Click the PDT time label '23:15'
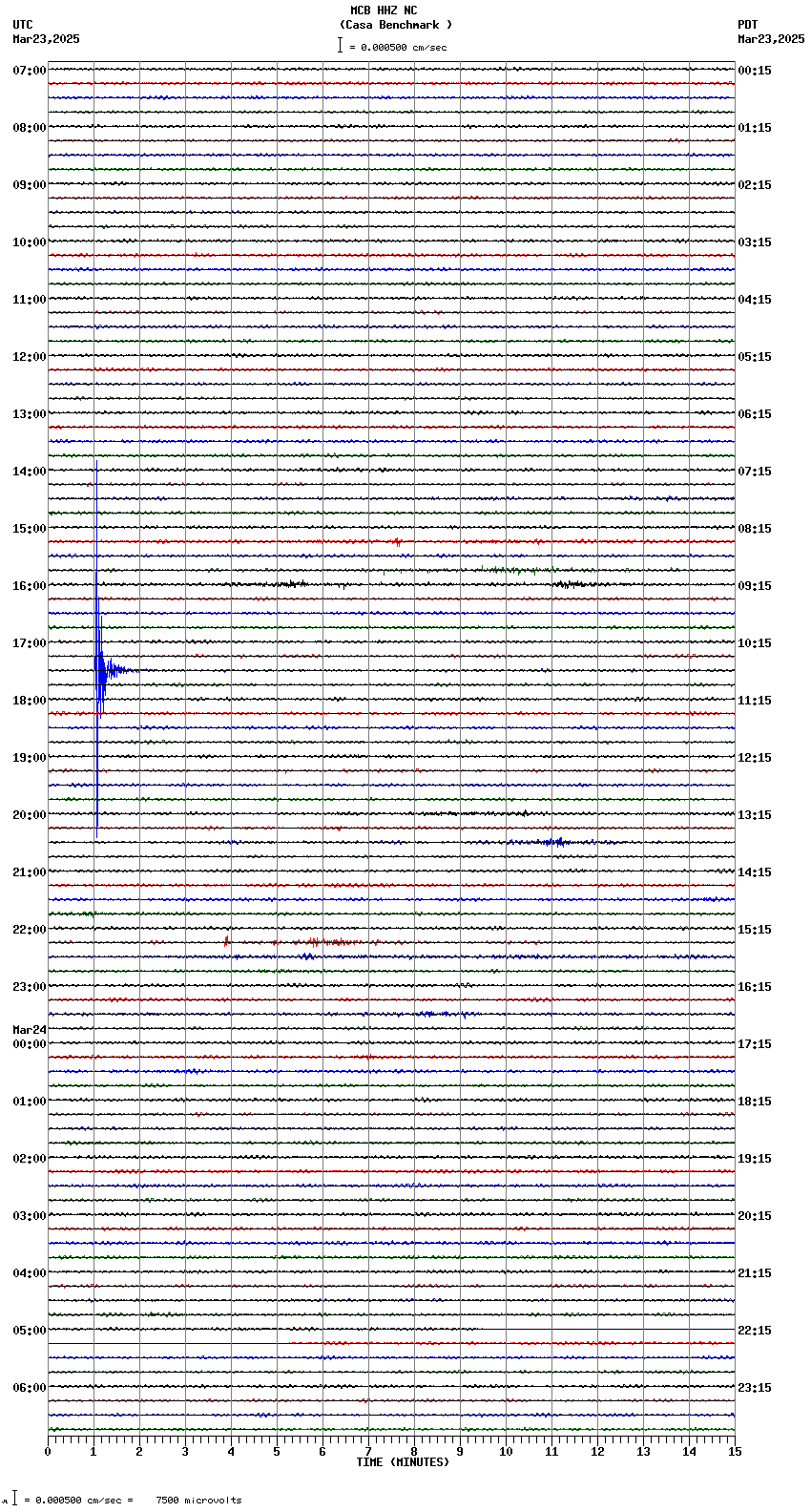Screen dimensions: 811x1512 pyautogui.click(x=755, y=1388)
